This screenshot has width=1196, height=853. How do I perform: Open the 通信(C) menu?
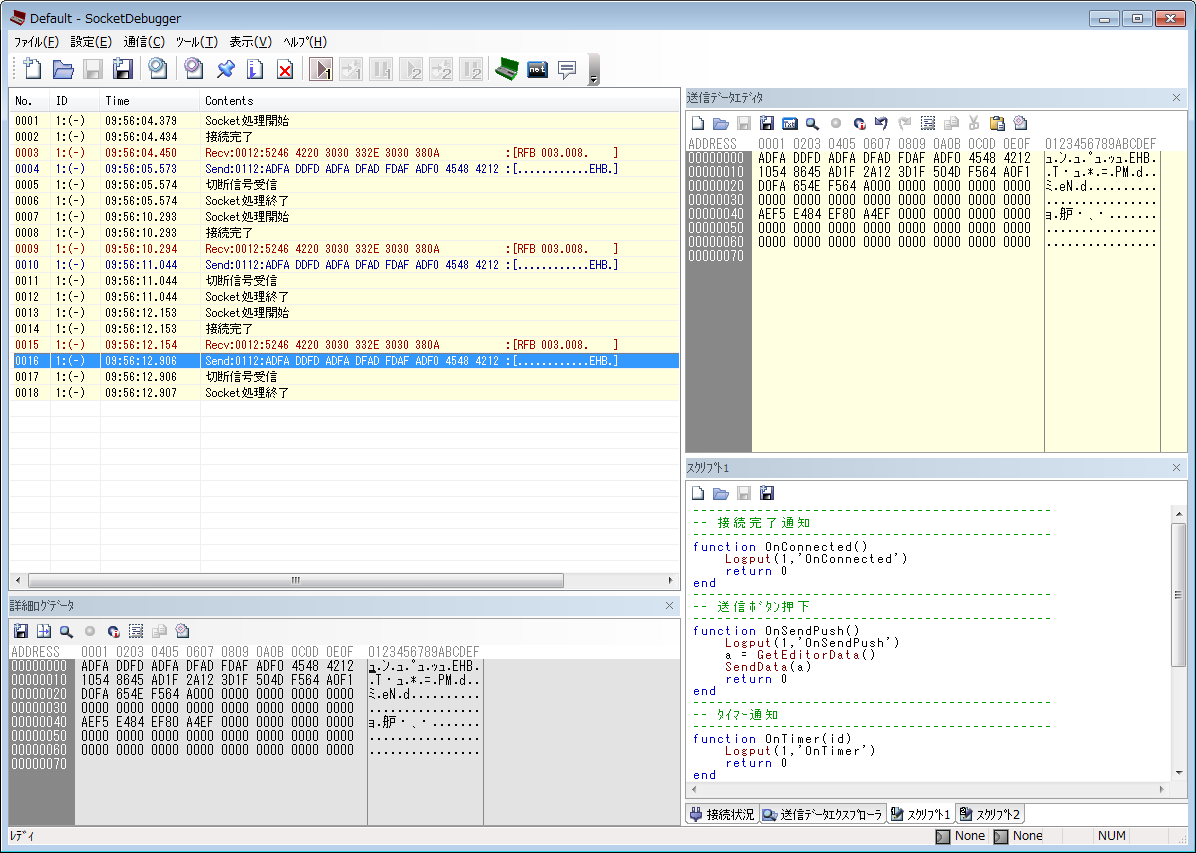[x=144, y=42]
